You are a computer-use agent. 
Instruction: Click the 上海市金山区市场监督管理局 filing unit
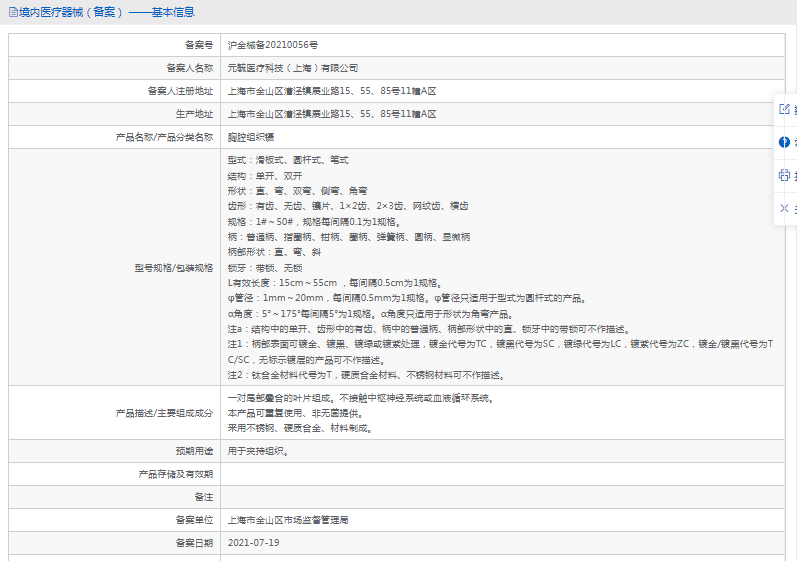(288, 520)
